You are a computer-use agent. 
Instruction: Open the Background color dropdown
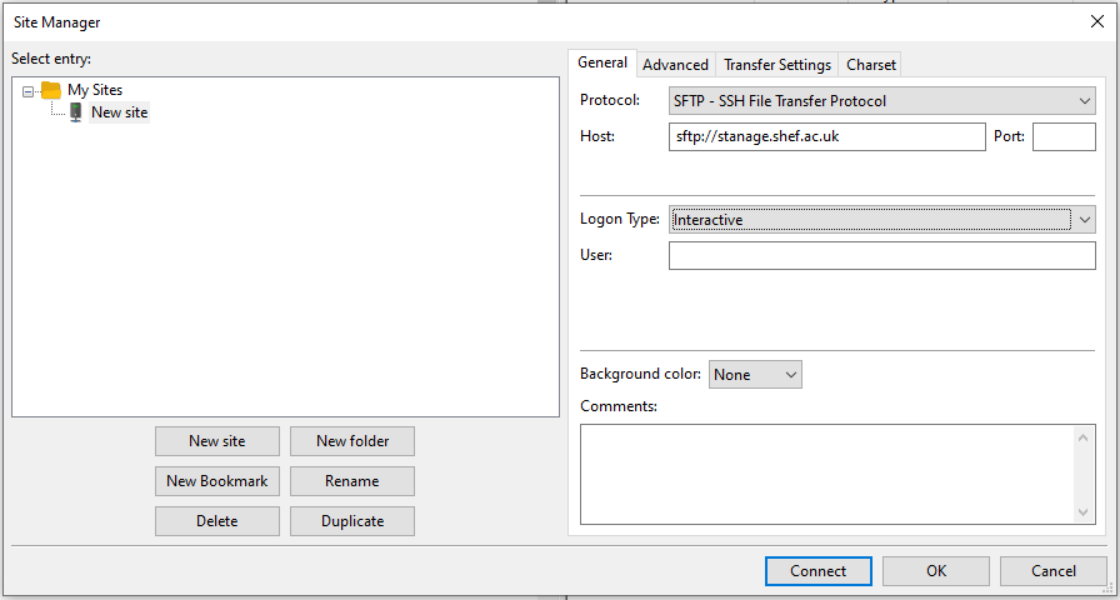[755, 374]
